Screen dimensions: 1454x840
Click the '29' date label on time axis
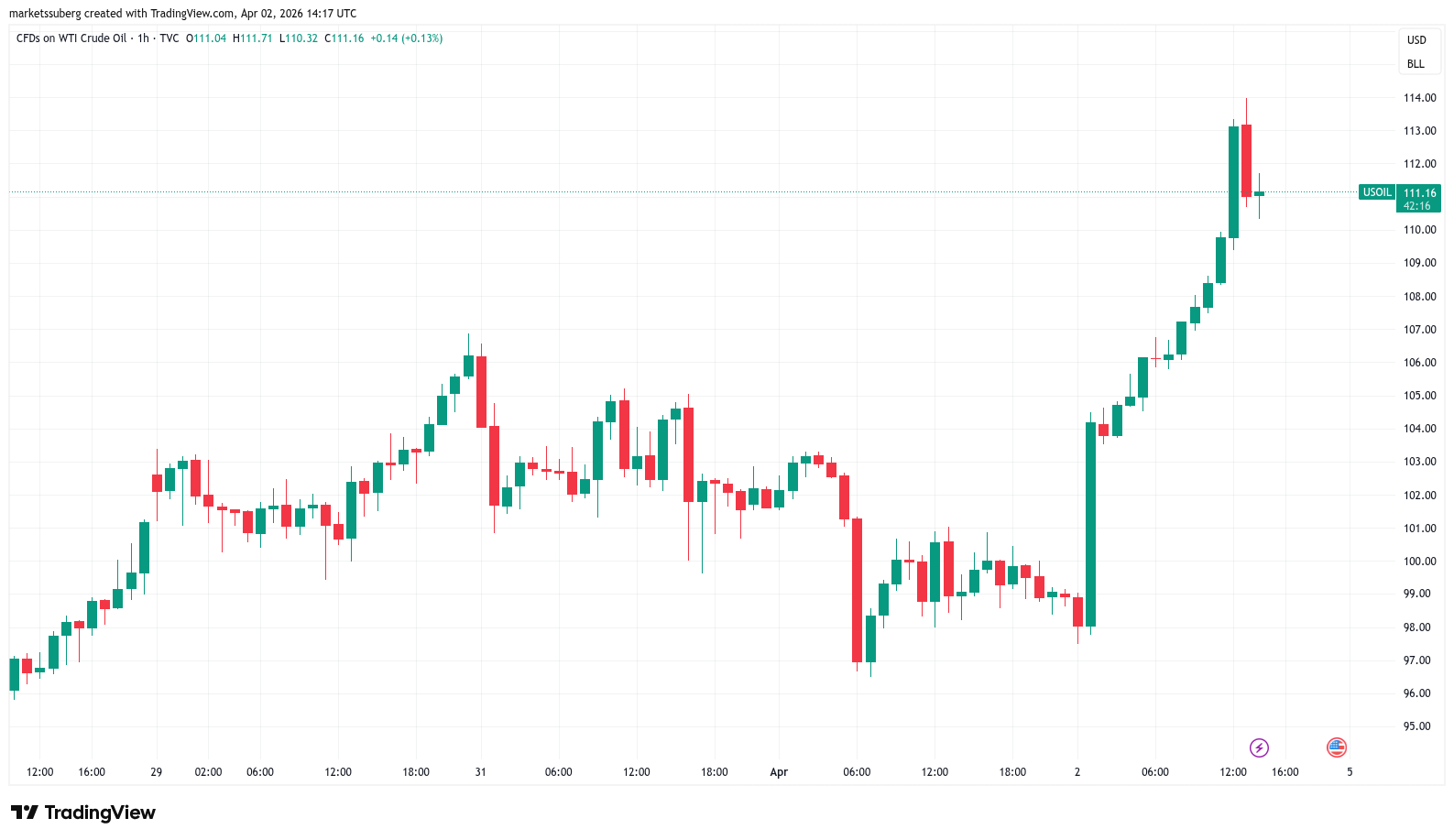click(x=157, y=772)
